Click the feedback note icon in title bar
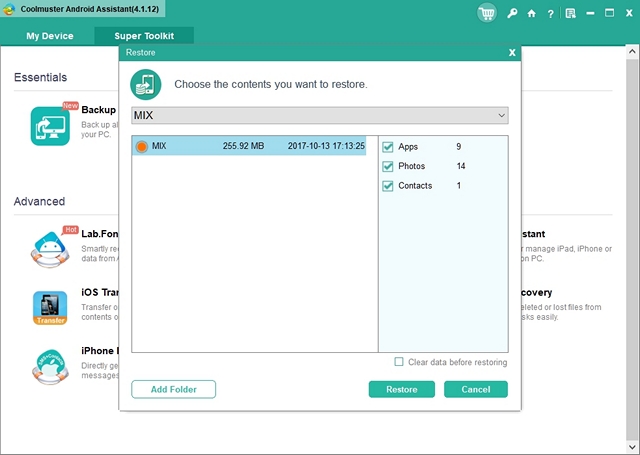The image size is (640, 455). point(569,14)
